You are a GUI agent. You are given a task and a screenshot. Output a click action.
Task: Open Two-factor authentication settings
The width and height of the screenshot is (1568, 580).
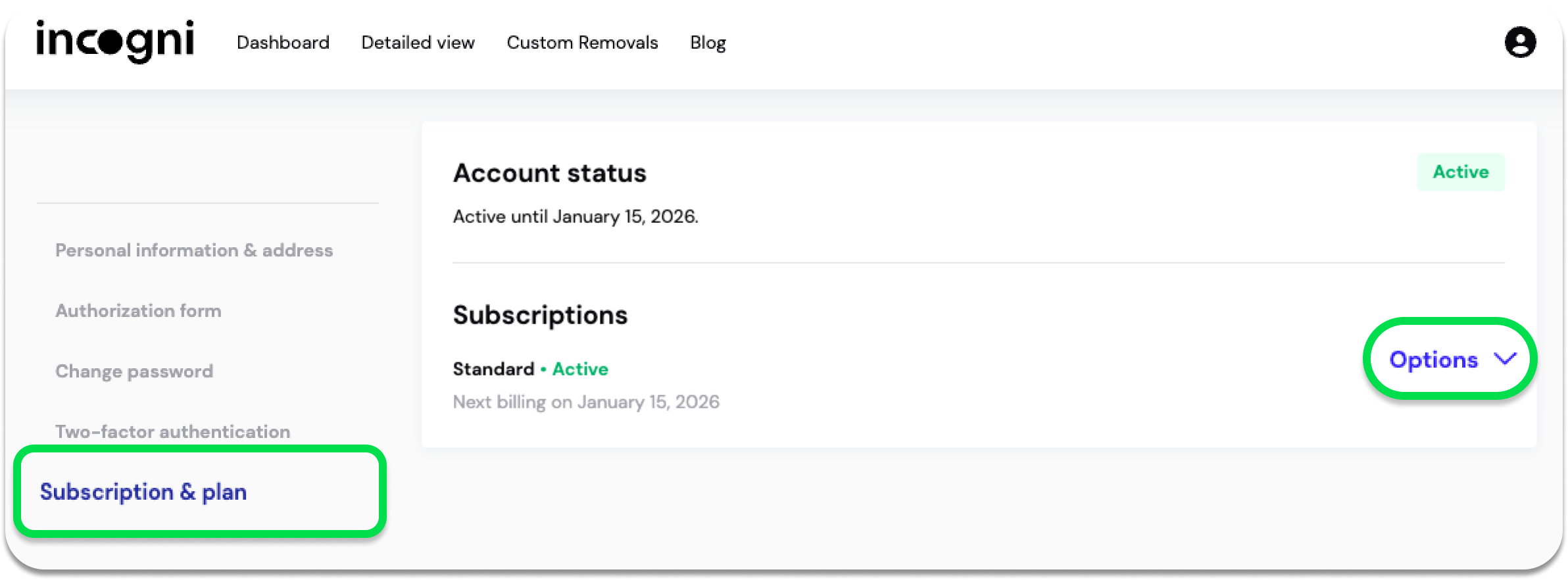(x=172, y=431)
